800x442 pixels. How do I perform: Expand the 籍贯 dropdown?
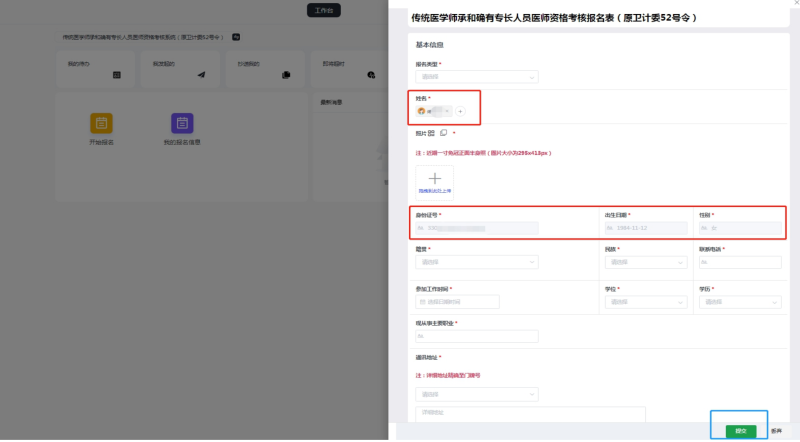click(x=476, y=262)
